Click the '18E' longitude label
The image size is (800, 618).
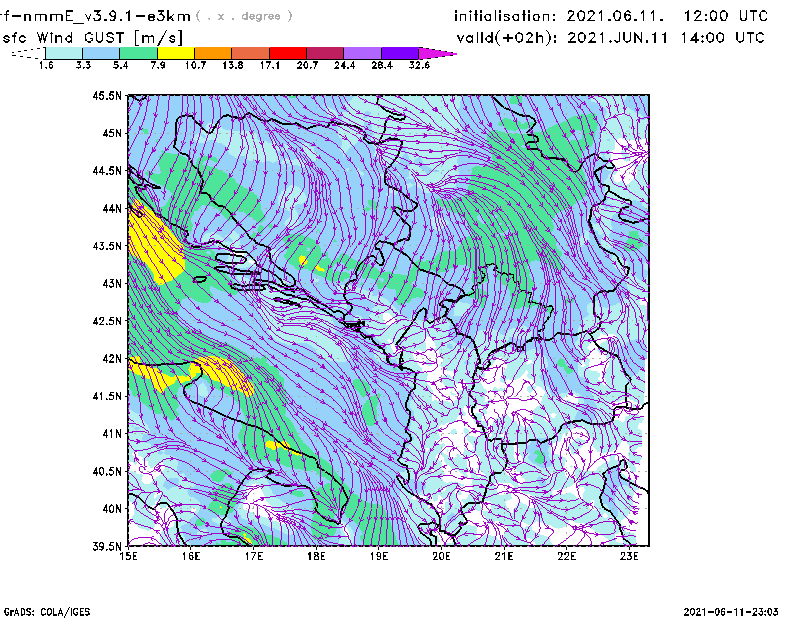tap(316, 556)
